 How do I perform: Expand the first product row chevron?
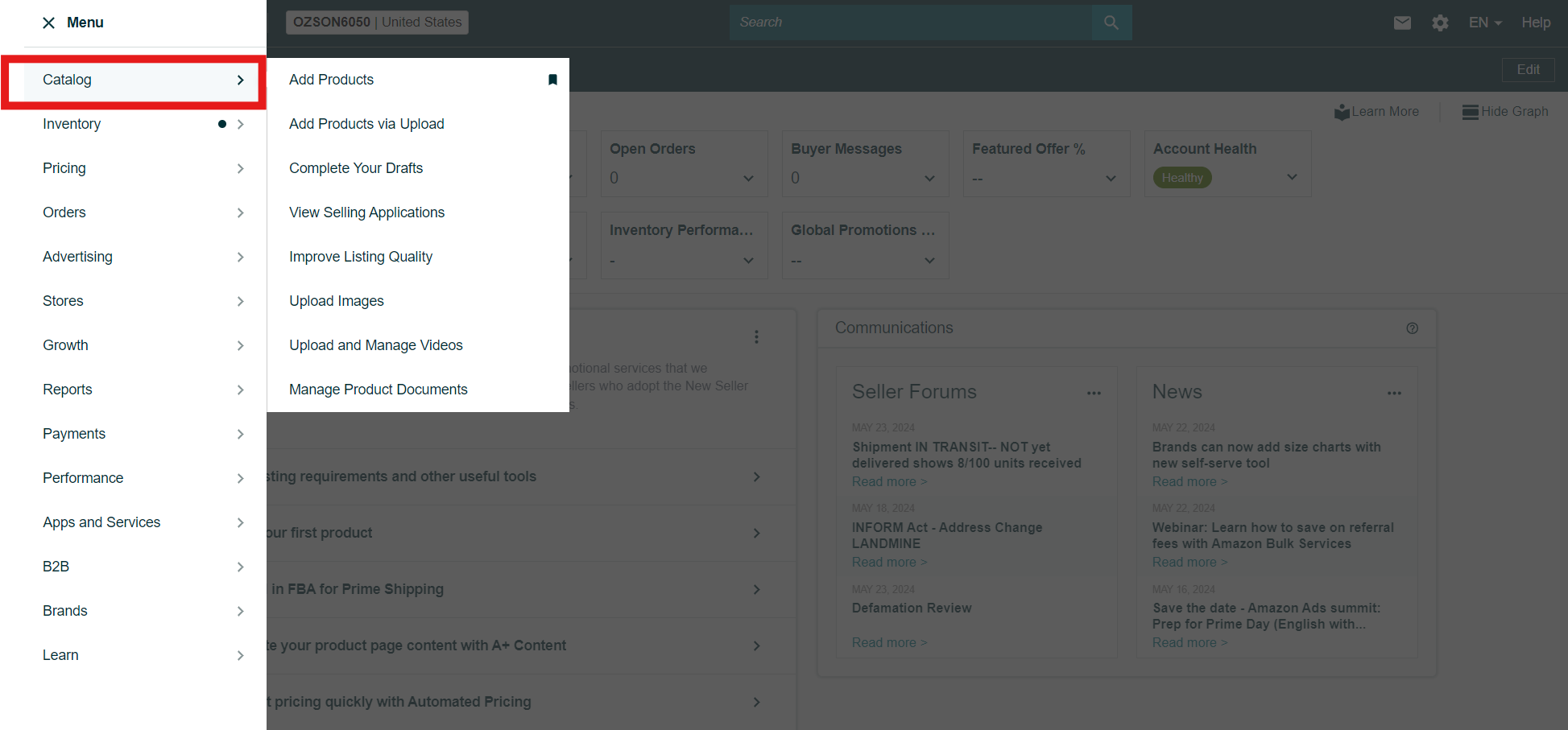[x=756, y=533]
